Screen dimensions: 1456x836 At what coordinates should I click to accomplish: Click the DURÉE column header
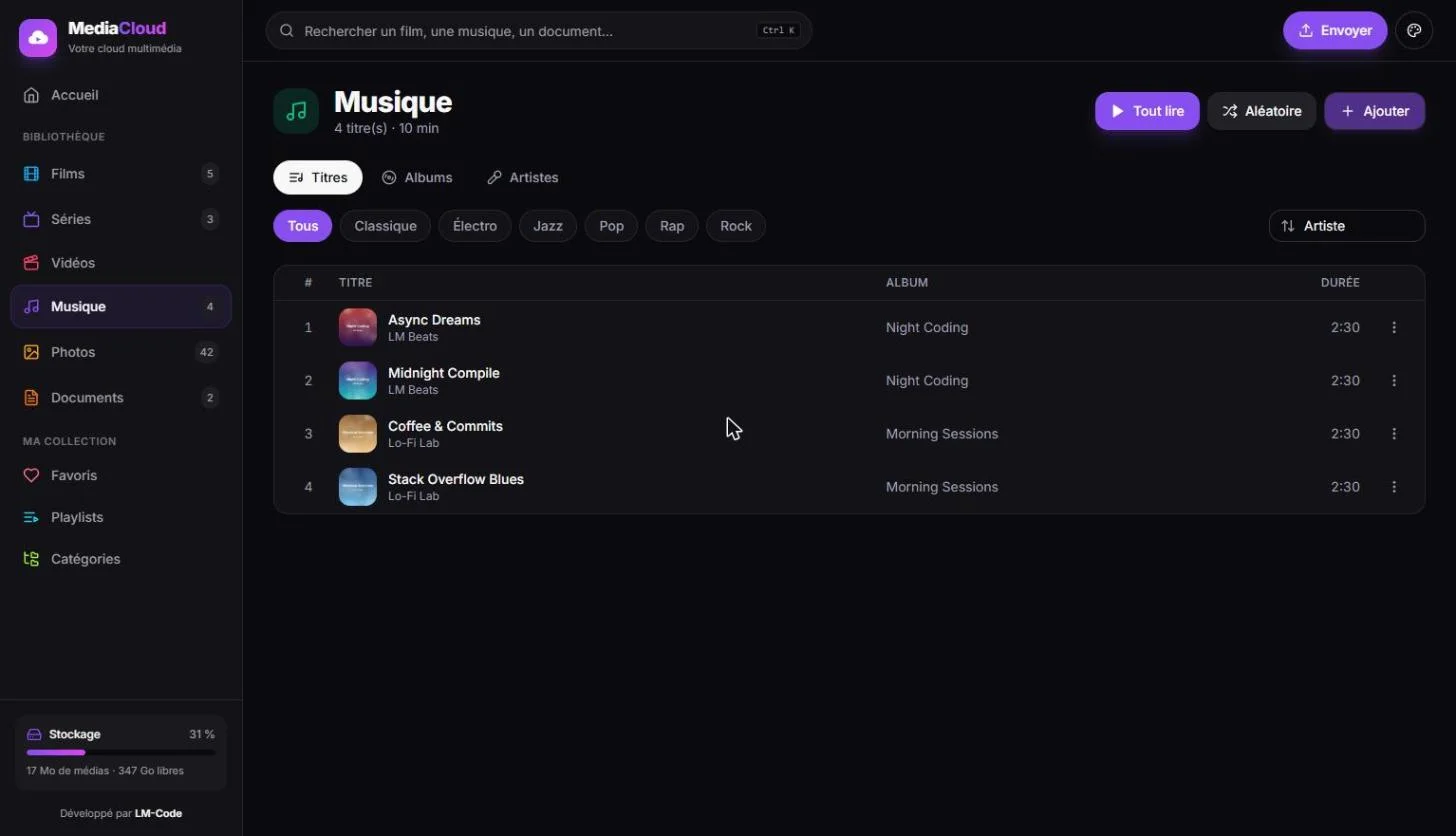1340,283
